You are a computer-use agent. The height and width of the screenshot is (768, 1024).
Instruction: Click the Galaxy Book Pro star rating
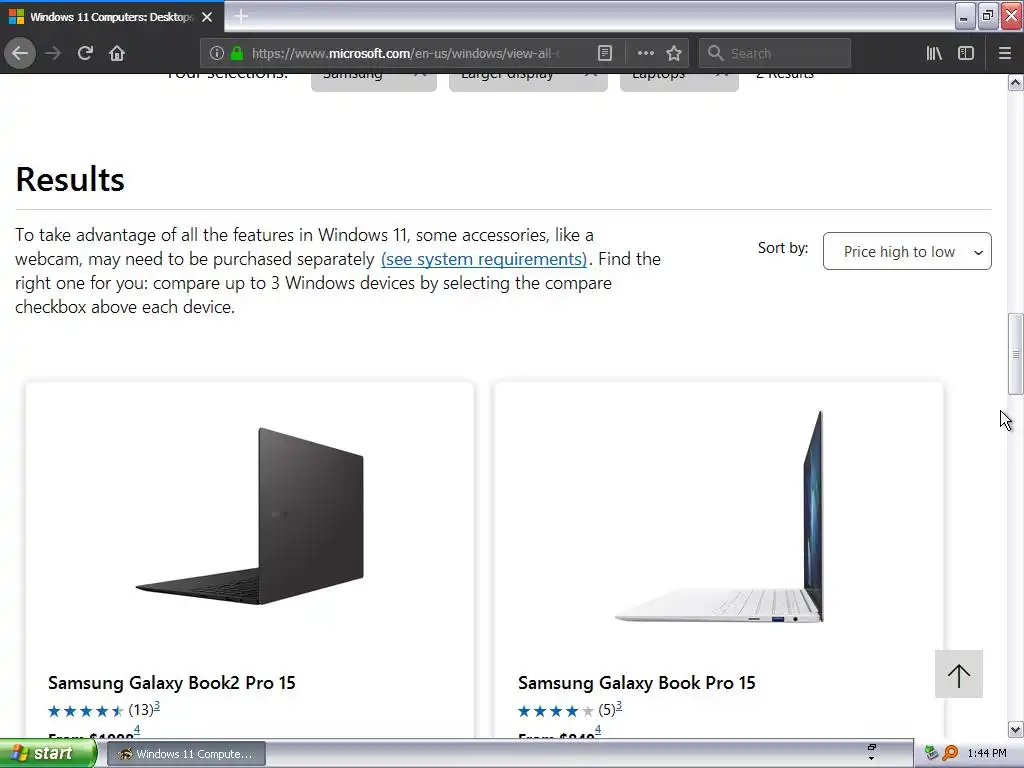[x=556, y=711]
